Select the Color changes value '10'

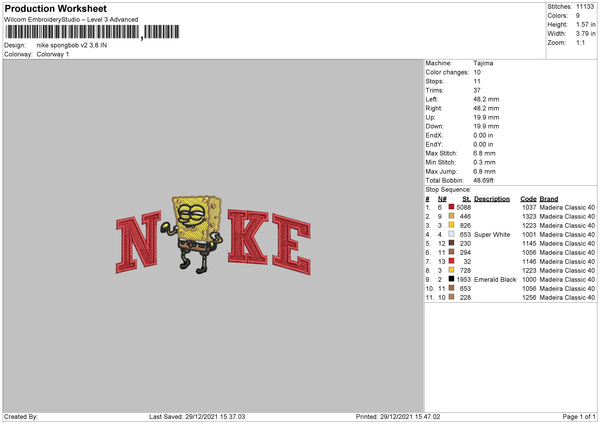[477, 72]
